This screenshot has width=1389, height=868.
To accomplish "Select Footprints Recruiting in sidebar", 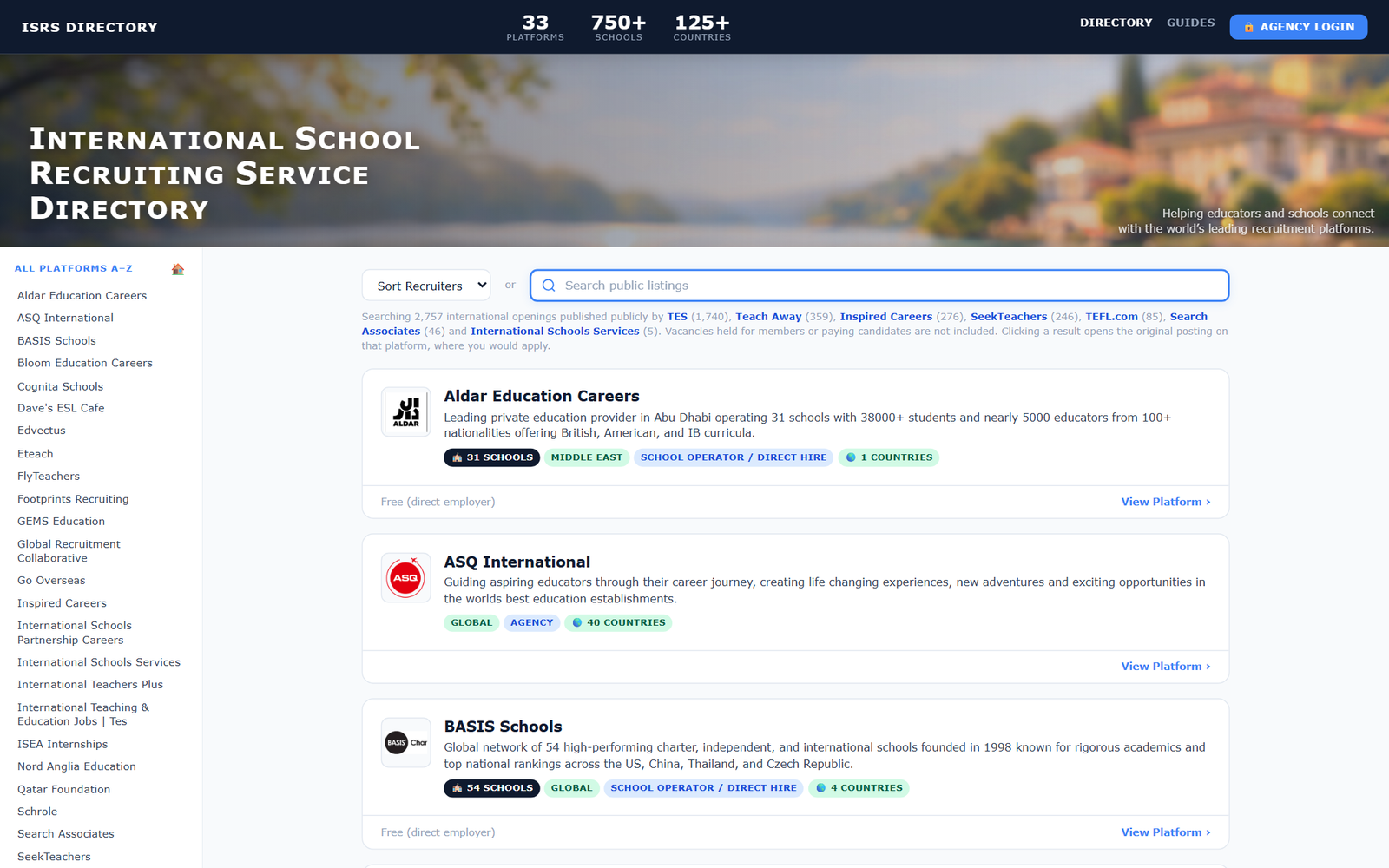I will coord(73,499).
